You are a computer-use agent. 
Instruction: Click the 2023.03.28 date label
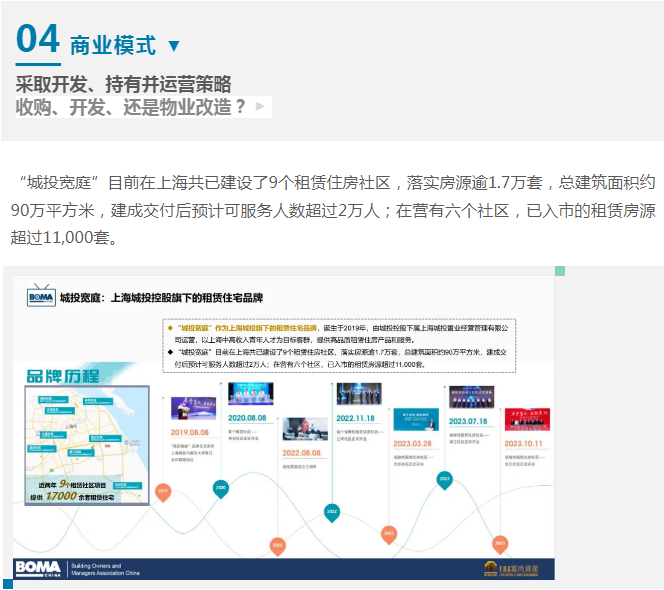click(x=412, y=444)
